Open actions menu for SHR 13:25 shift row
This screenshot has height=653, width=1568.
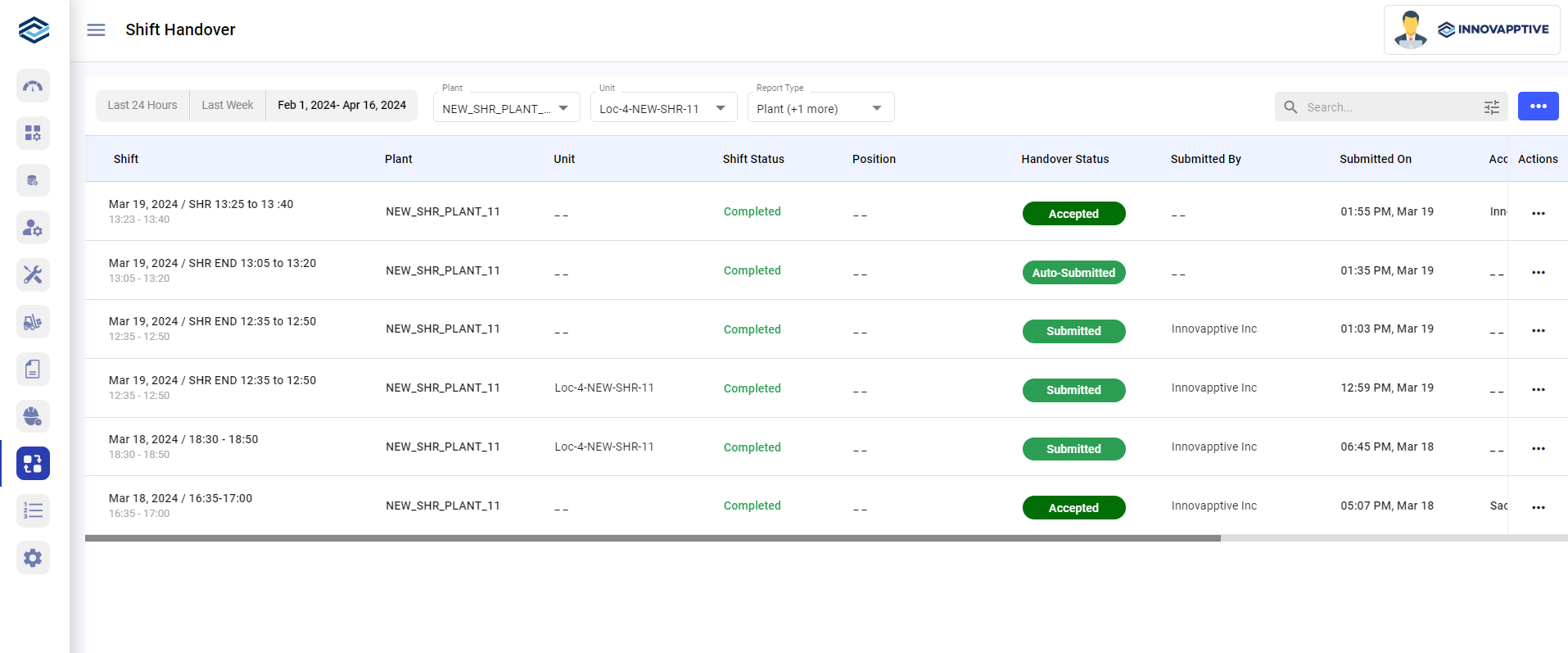click(x=1538, y=213)
